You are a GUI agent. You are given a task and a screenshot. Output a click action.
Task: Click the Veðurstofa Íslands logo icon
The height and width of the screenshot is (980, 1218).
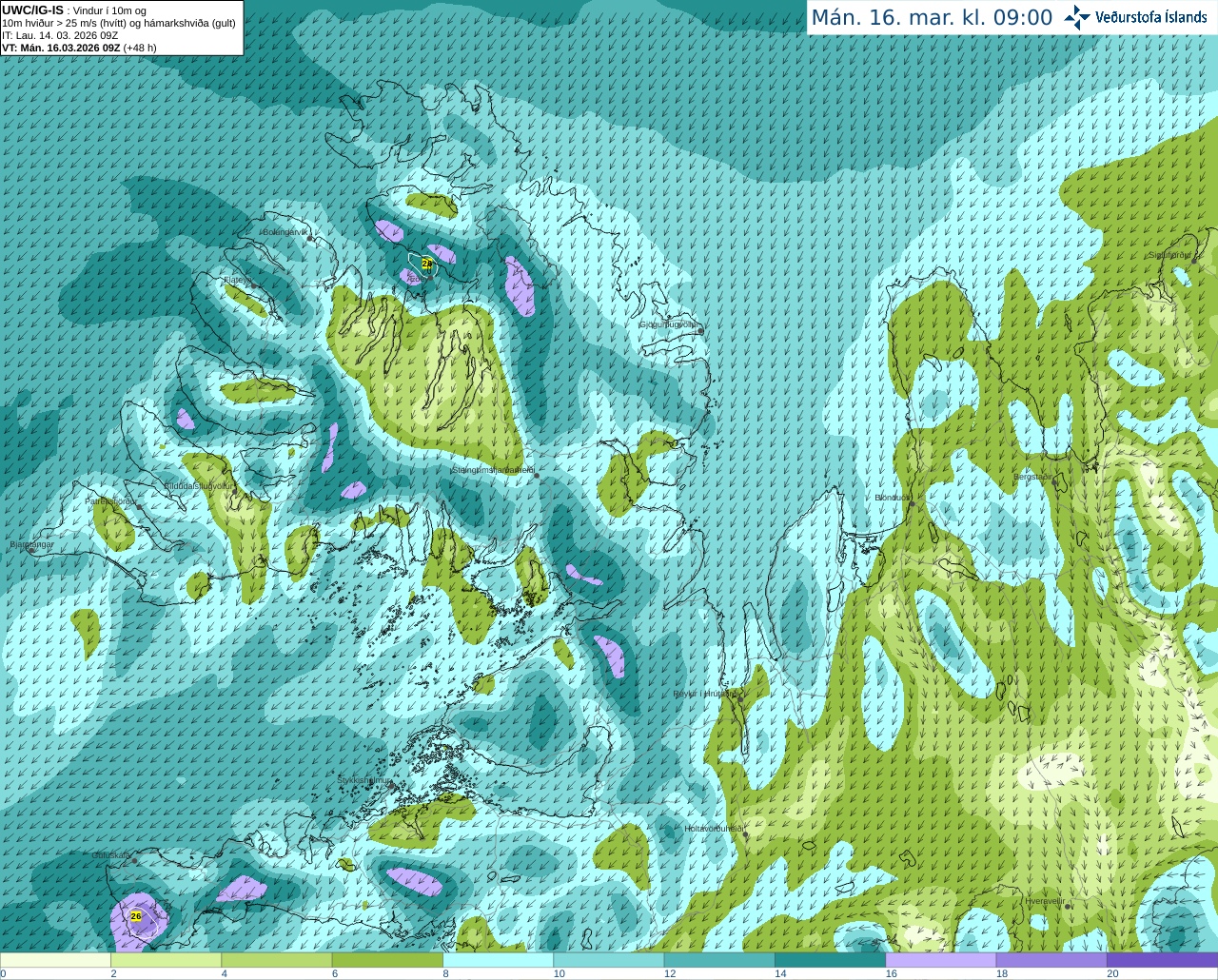click(1077, 17)
